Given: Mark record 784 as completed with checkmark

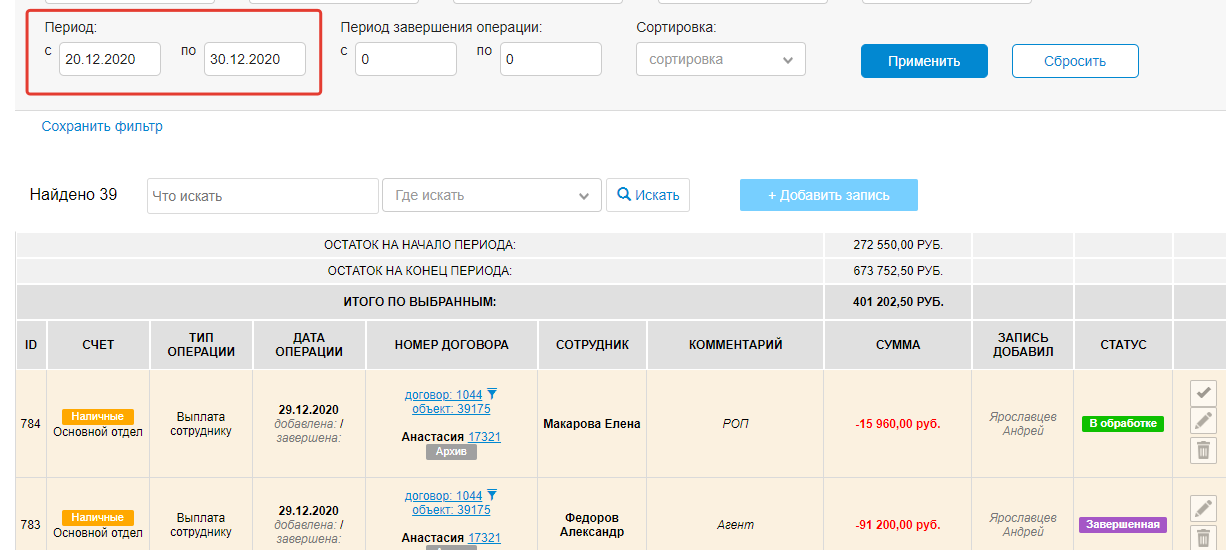Looking at the screenshot, I should [x=1203, y=393].
